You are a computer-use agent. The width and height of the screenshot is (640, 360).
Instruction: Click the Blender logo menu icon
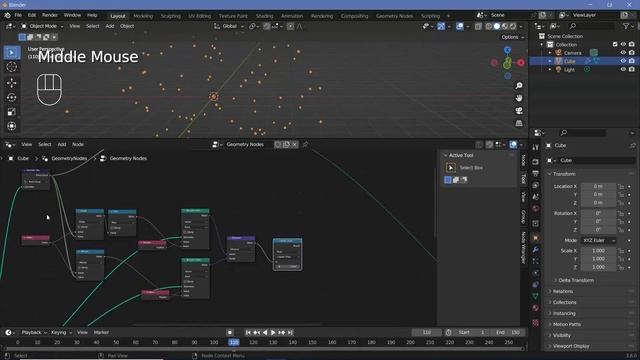pyautogui.click(x=7, y=15)
